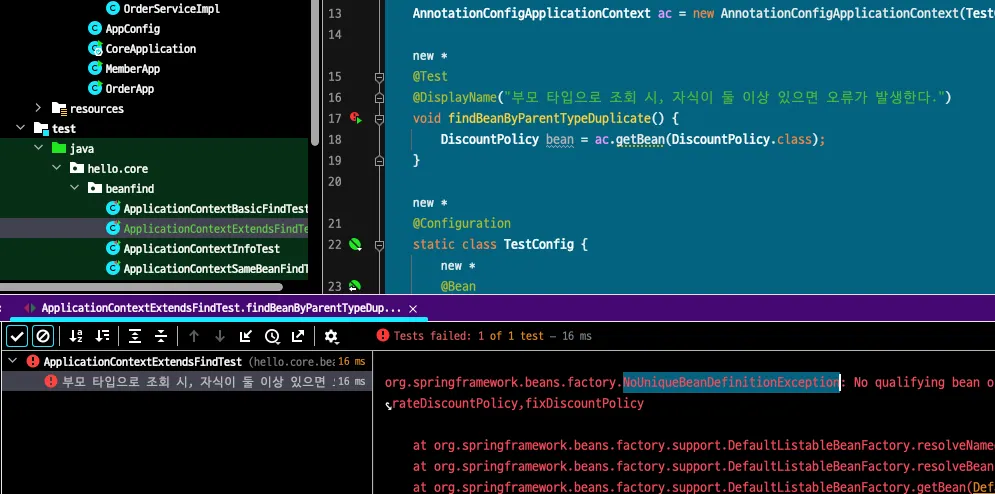Viewport: 995px width, 494px height.
Task: Toggle Show Passed tests checkmark button
Action: (x=17, y=336)
